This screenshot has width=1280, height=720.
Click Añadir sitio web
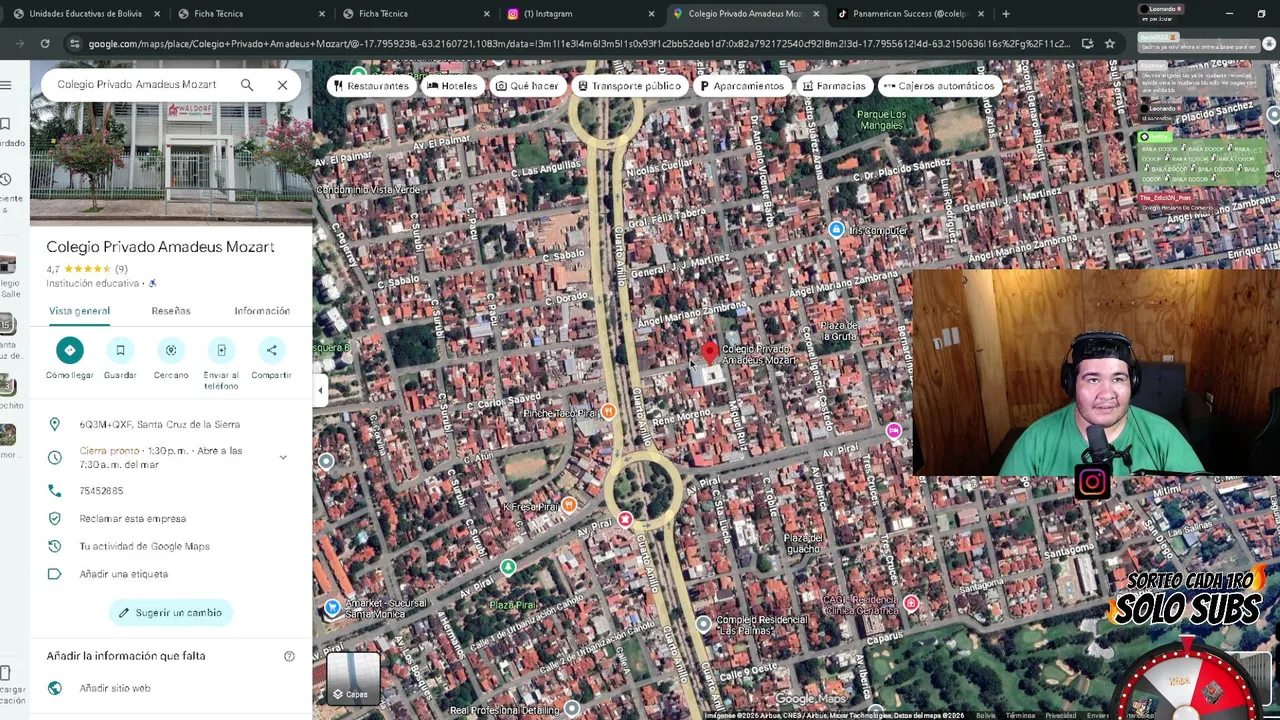[115, 688]
